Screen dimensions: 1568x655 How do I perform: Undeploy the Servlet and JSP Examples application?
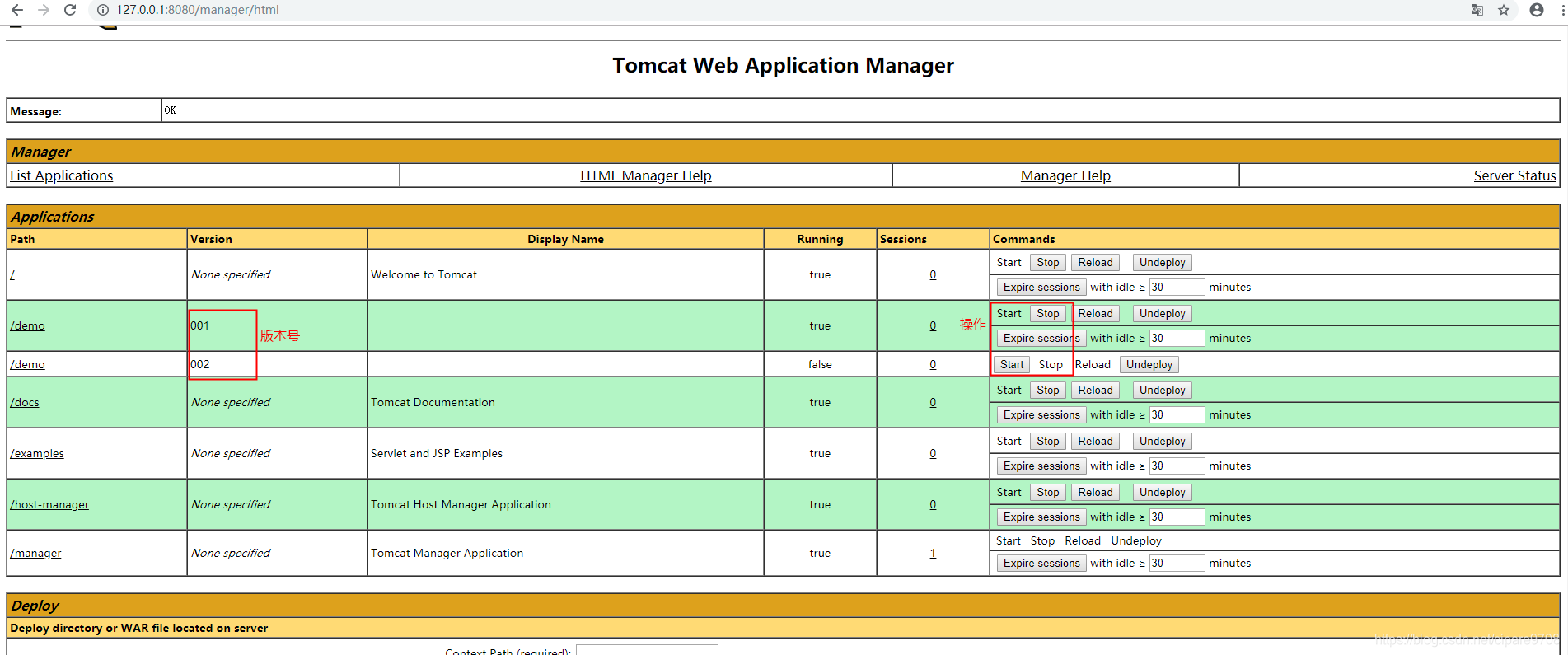1163,441
